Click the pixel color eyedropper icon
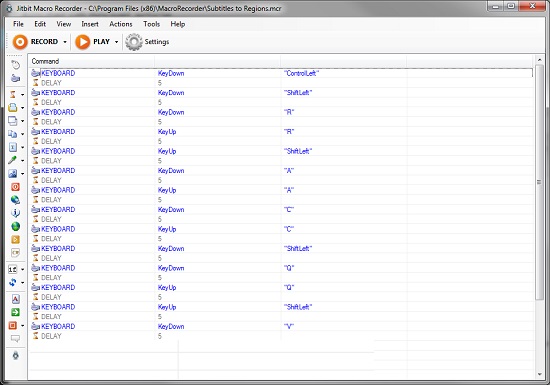The height and width of the screenshot is (385, 550). (x=13, y=160)
